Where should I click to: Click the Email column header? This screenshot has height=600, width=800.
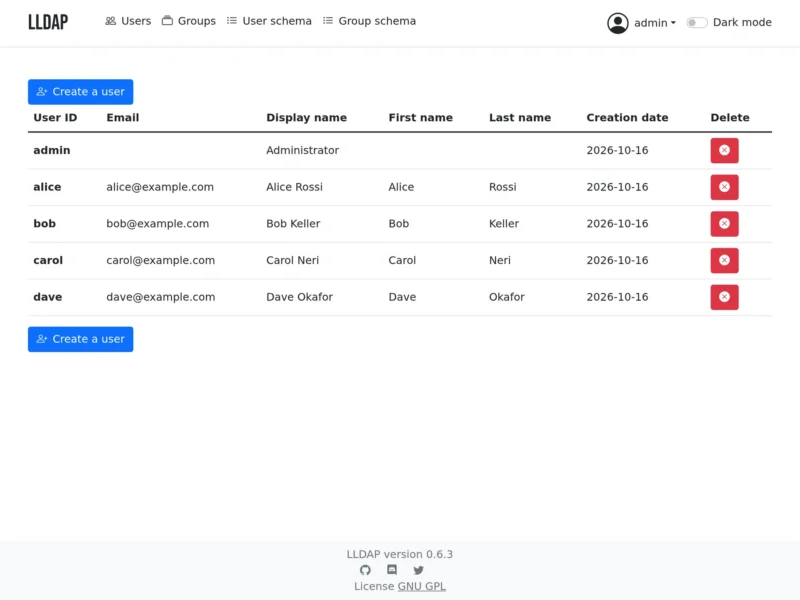122,118
